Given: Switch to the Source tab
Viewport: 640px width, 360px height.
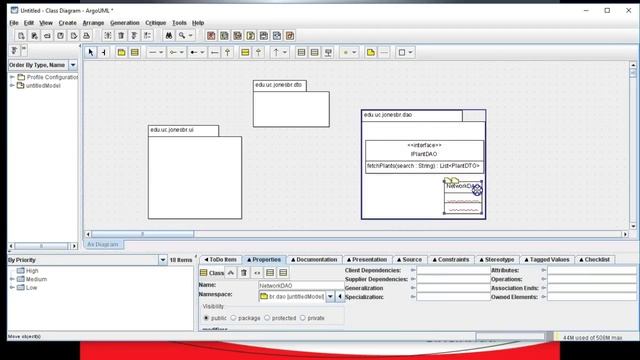Looking at the screenshot, I should tap(409, 260).
